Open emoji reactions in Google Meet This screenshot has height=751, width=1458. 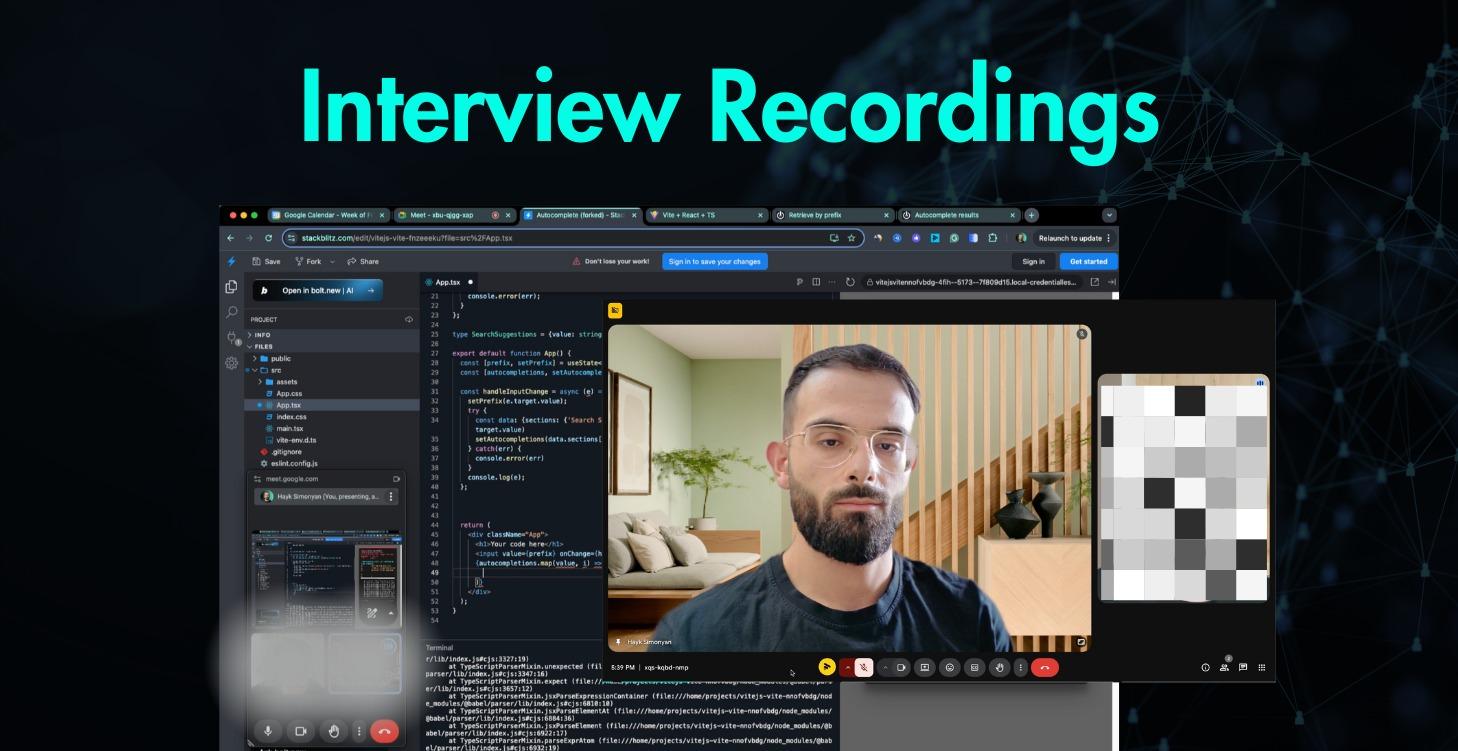950,667
